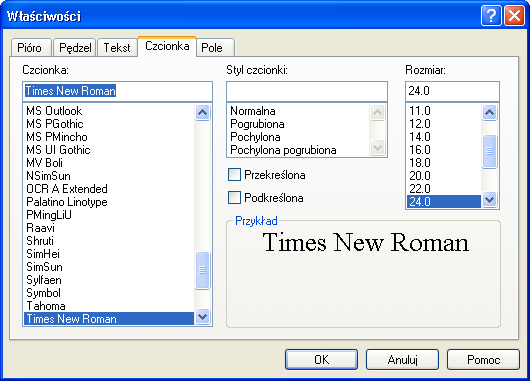Screen dimensions: 530x381
Task: Click font style list down arrow
Action: (x=378, y=148)
